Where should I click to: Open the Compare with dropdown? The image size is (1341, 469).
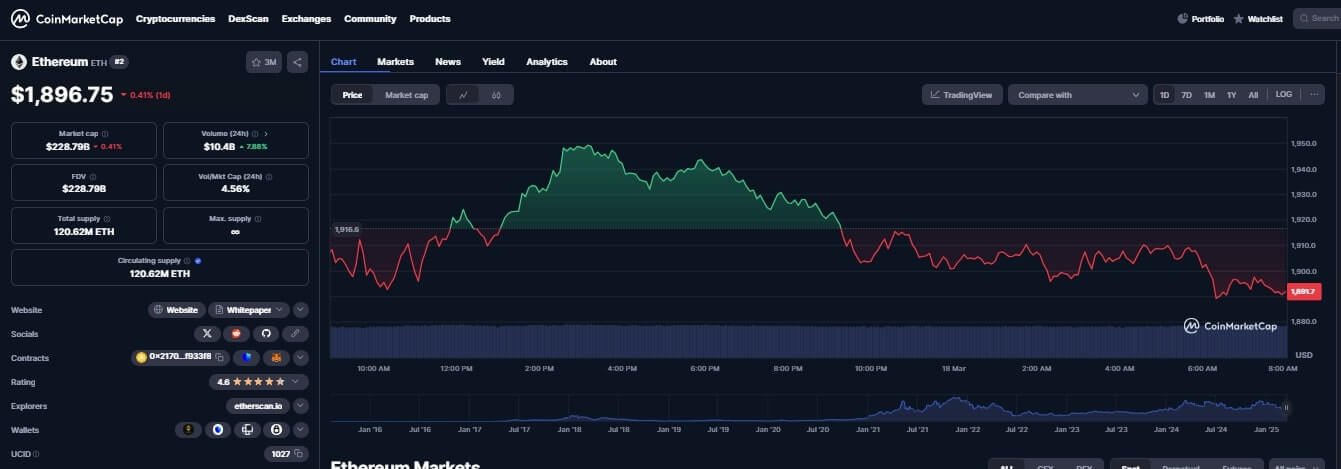(1077, 95)
